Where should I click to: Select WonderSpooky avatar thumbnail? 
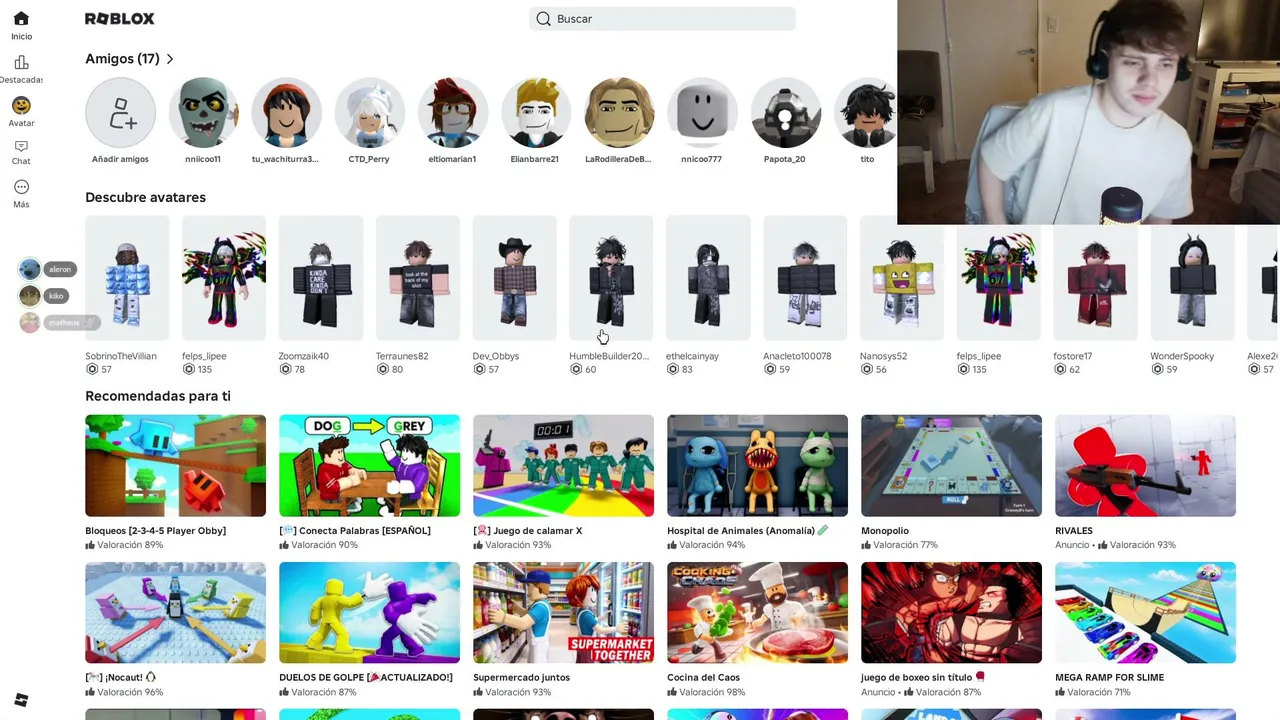click(1192, 282)
